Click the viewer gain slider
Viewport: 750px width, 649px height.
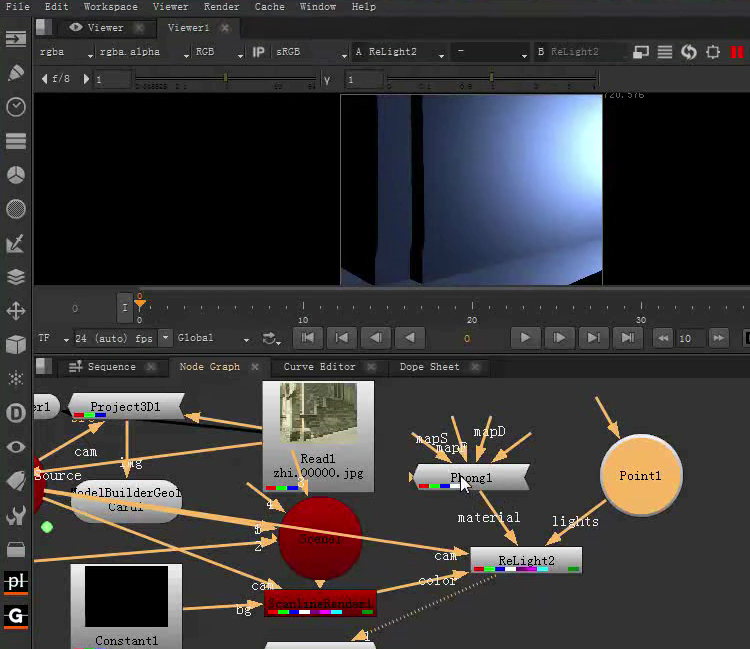225,78
